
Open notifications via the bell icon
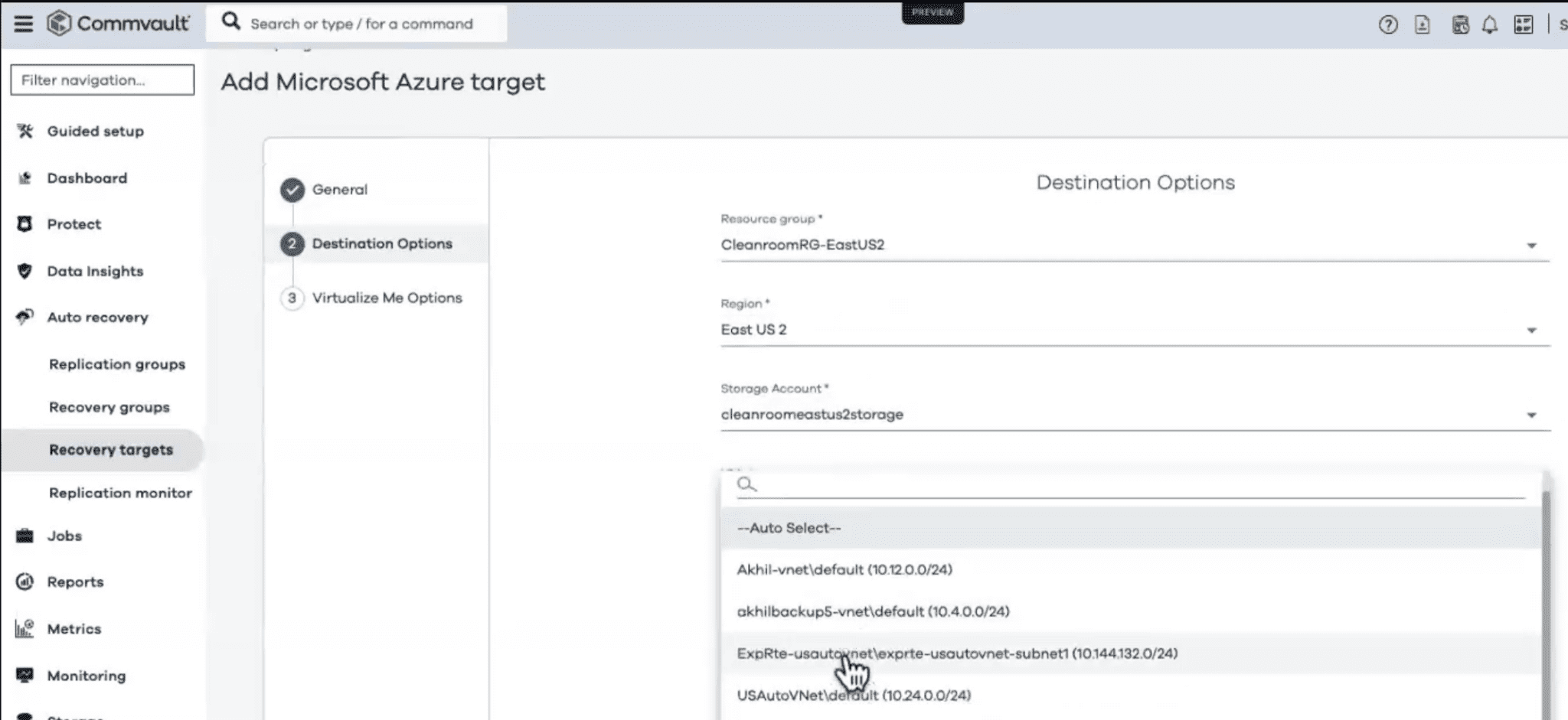(1489, 24)
